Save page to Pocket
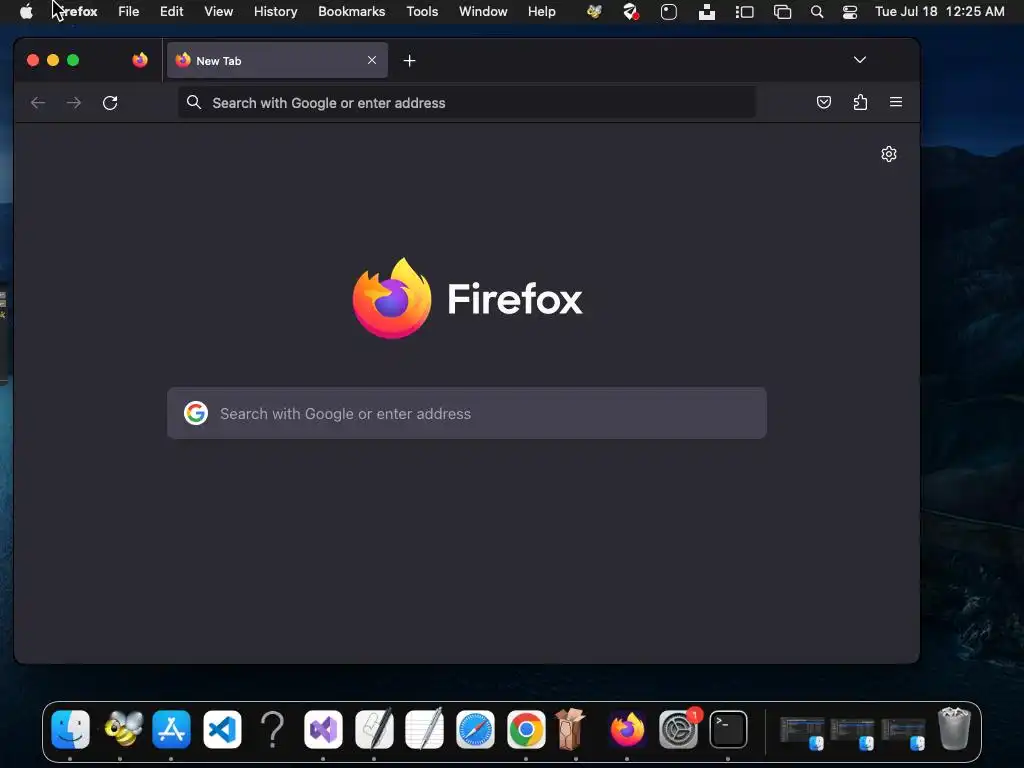 click(824, 102)
